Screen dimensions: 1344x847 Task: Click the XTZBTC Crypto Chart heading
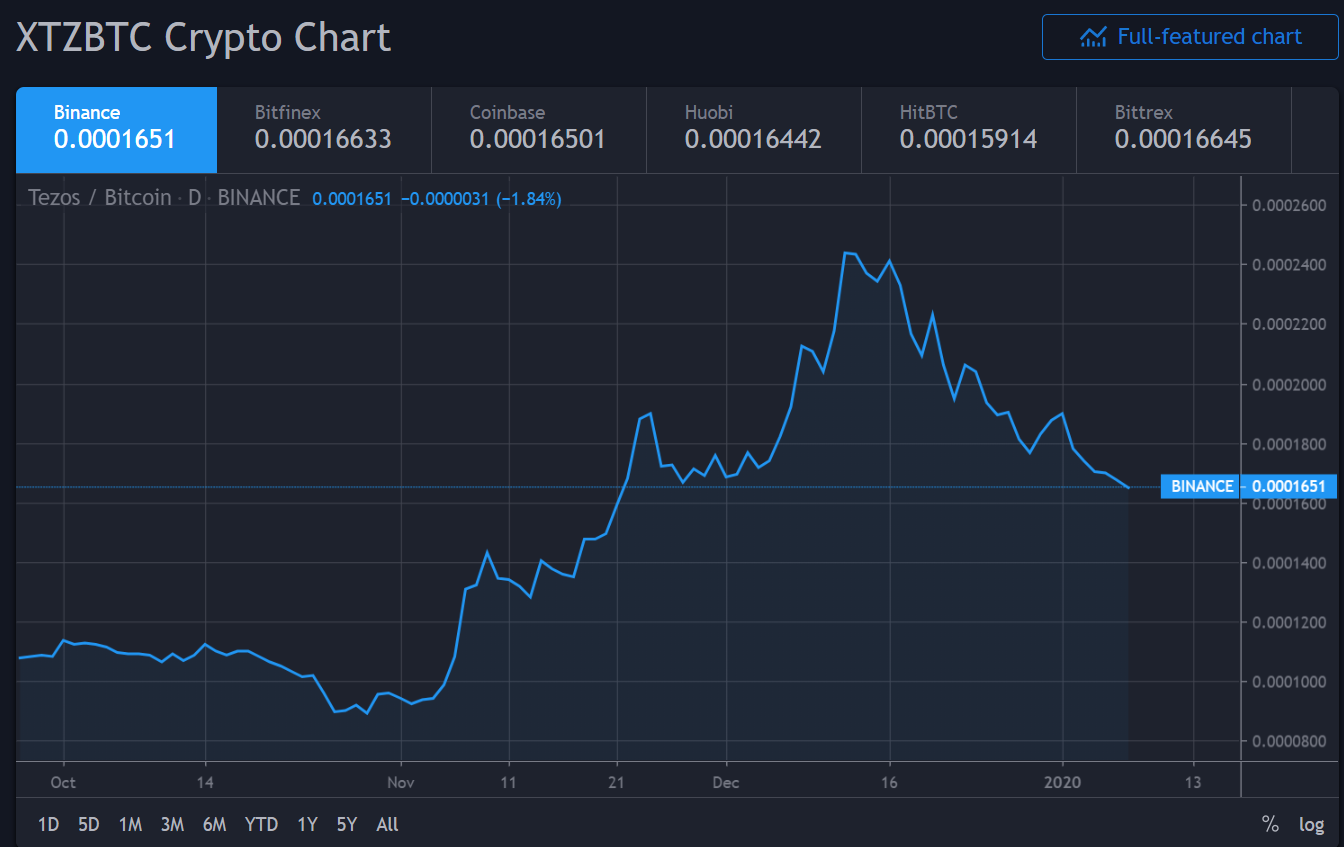203,38
